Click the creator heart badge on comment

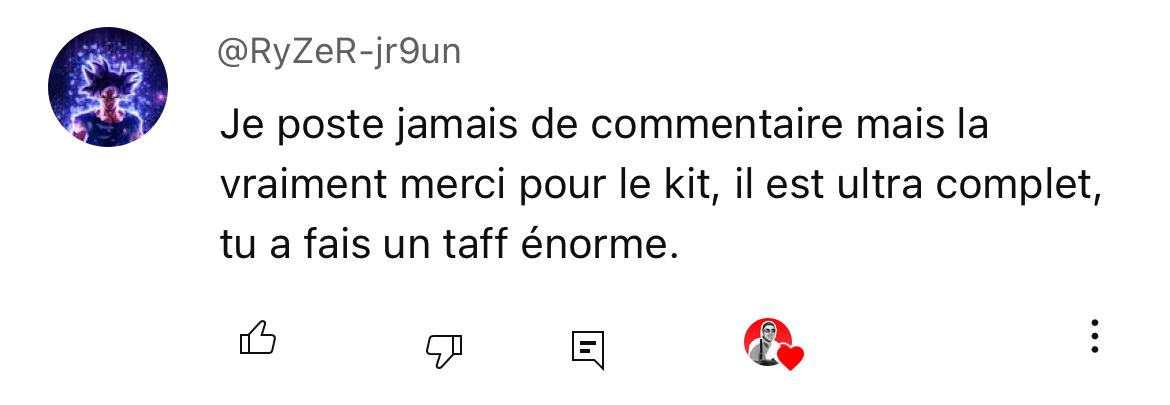[x=773, y=344]
